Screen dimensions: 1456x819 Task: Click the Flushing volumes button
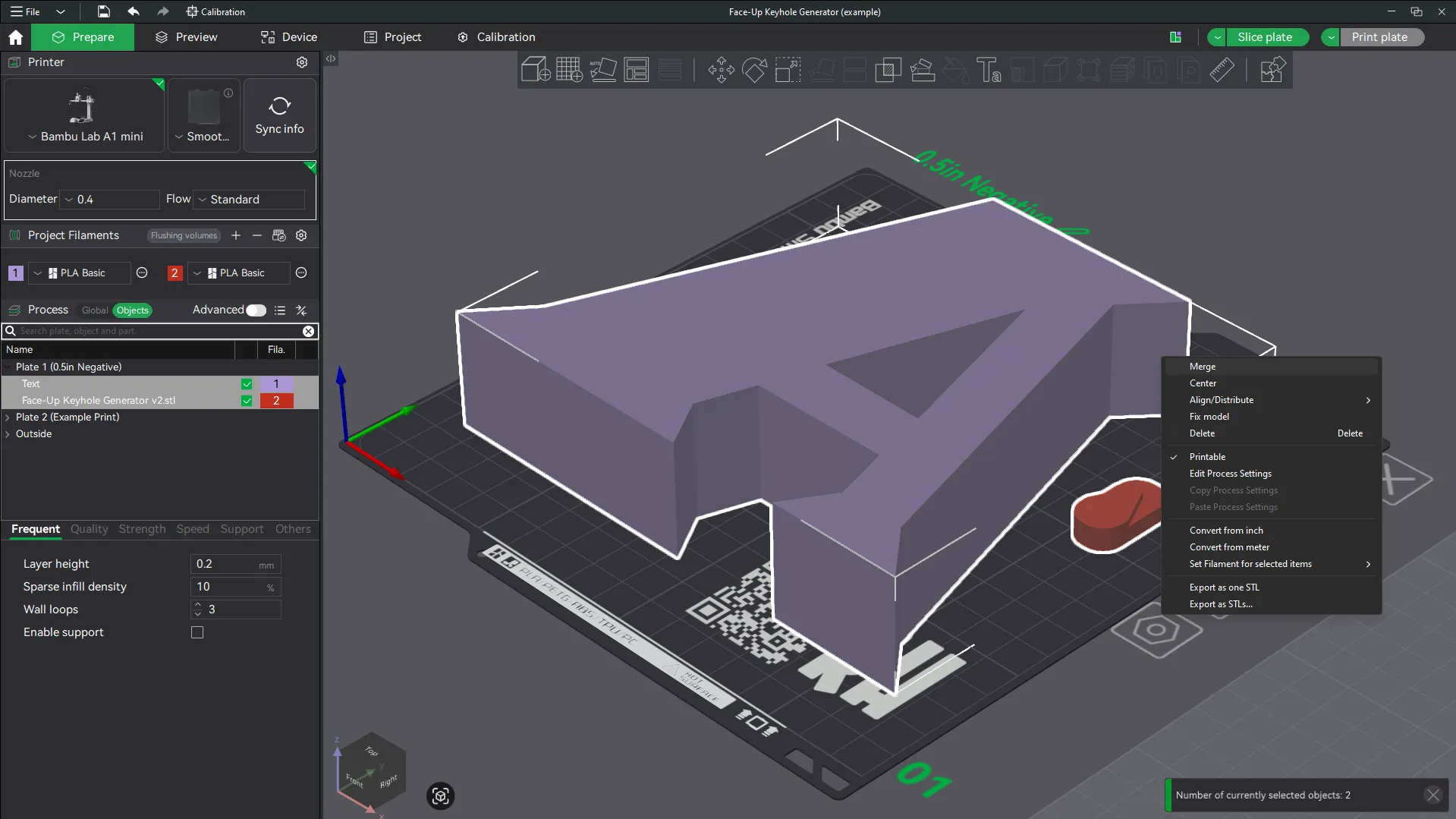coord(184,235)
